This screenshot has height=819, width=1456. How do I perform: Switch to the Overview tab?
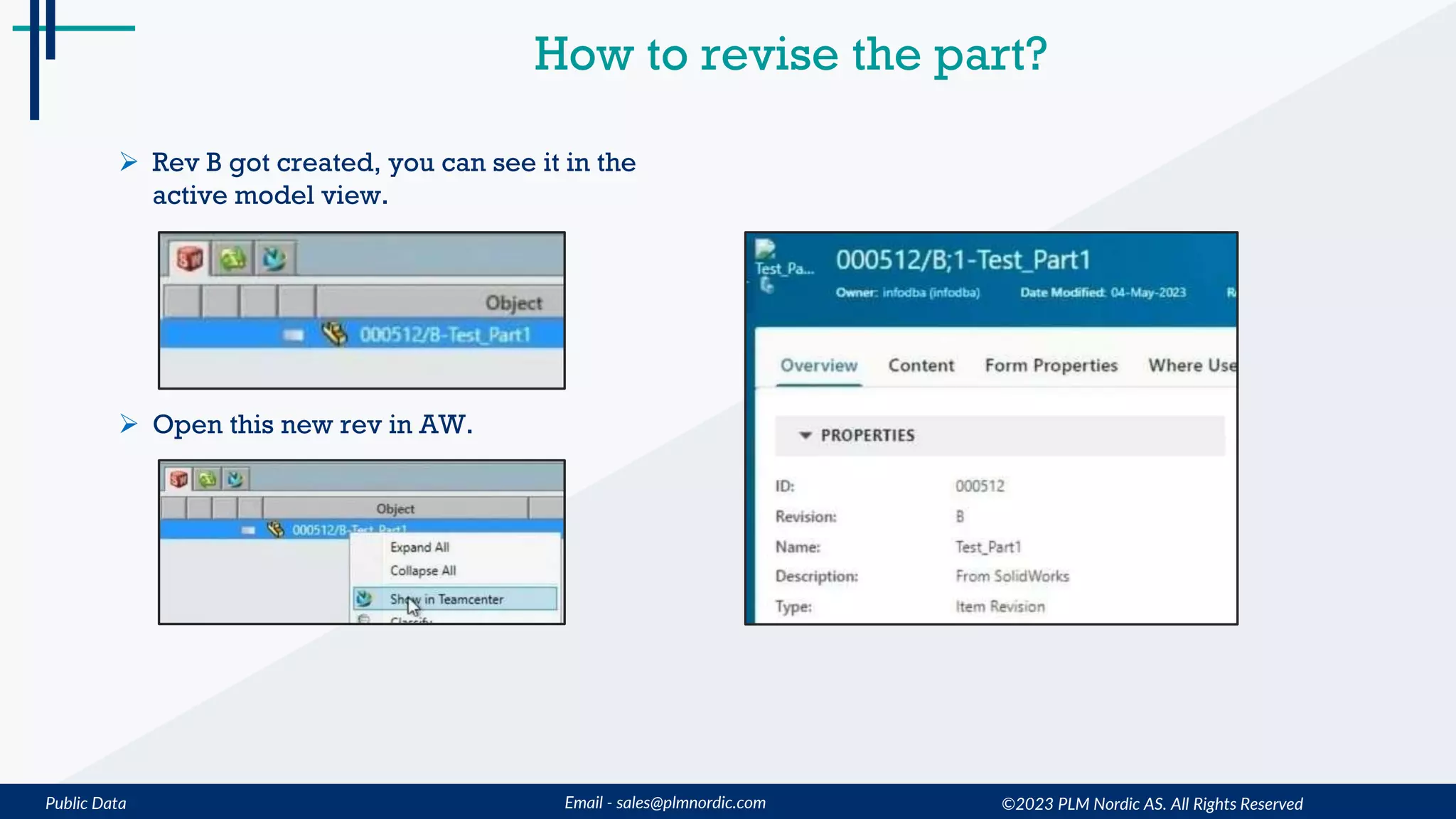pos(819,365)
